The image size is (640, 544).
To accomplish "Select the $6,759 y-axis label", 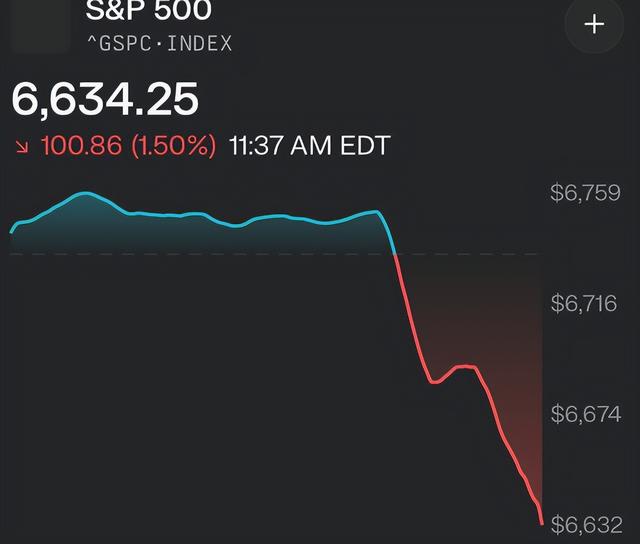I will click(x=585, y=193).
